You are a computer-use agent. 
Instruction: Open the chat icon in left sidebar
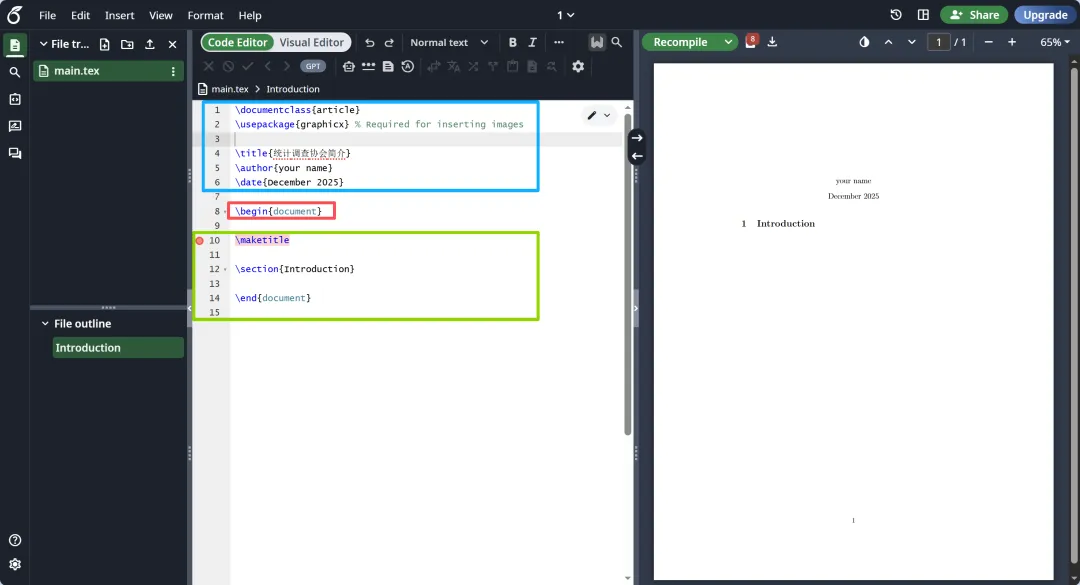(14, 153)
